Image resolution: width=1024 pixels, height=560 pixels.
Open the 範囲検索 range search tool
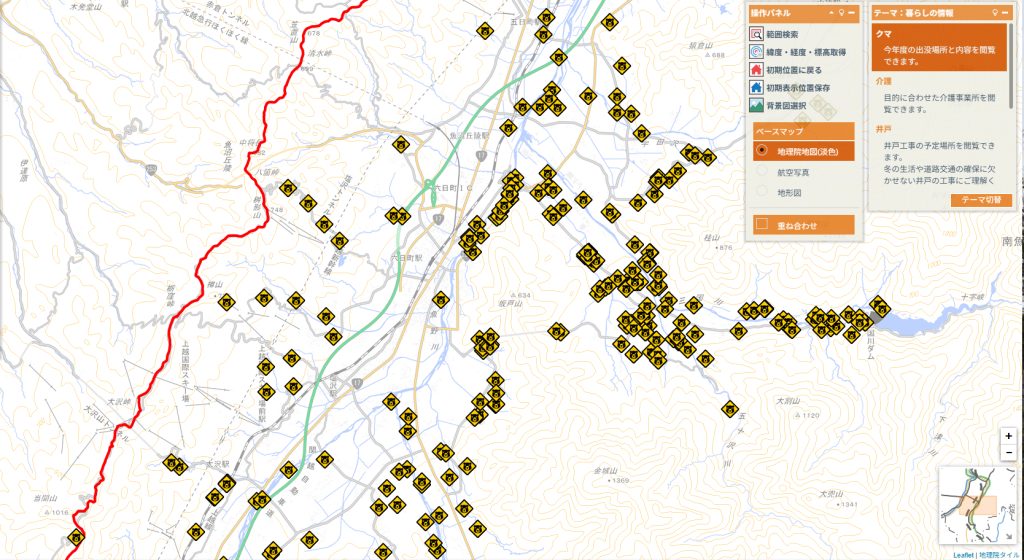[758, 34]
